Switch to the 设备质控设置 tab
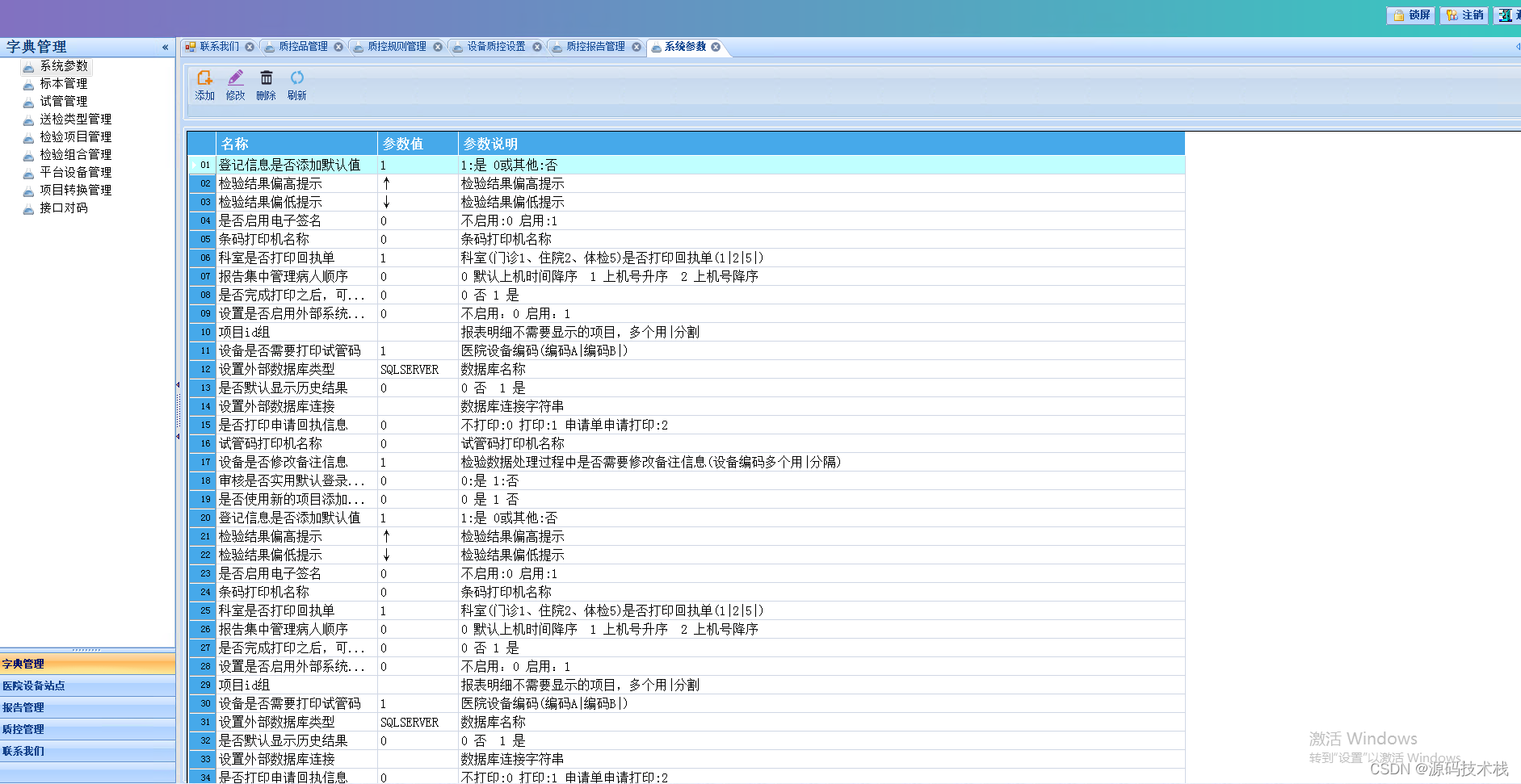 496,47
